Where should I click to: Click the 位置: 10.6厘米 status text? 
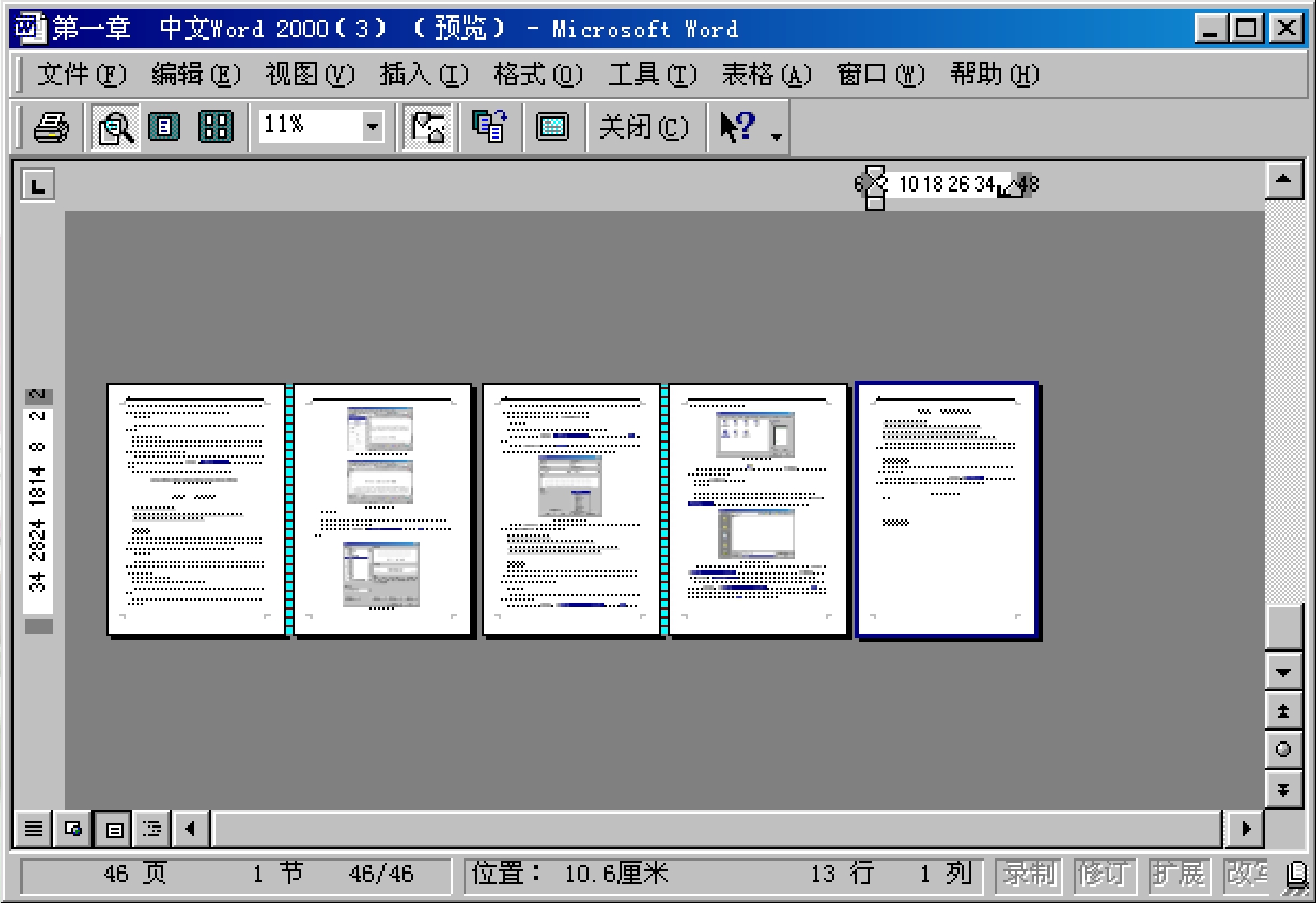(571, 874)
